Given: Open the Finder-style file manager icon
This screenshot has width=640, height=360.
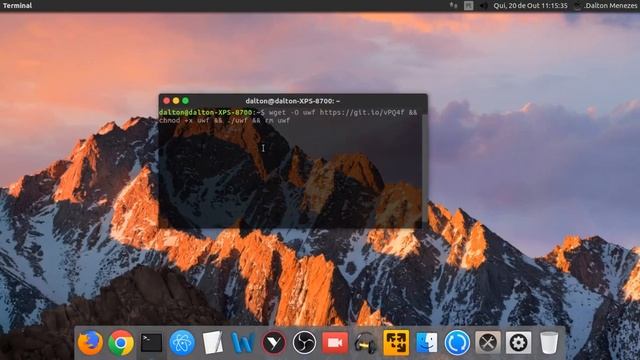Looking at the screenshot, I should click(x=427, y=342).
